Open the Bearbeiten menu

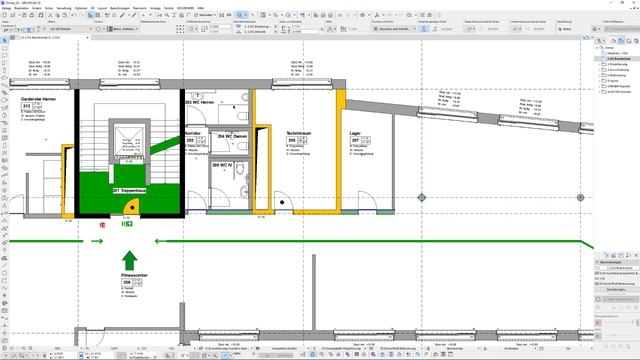pos(22,8)
